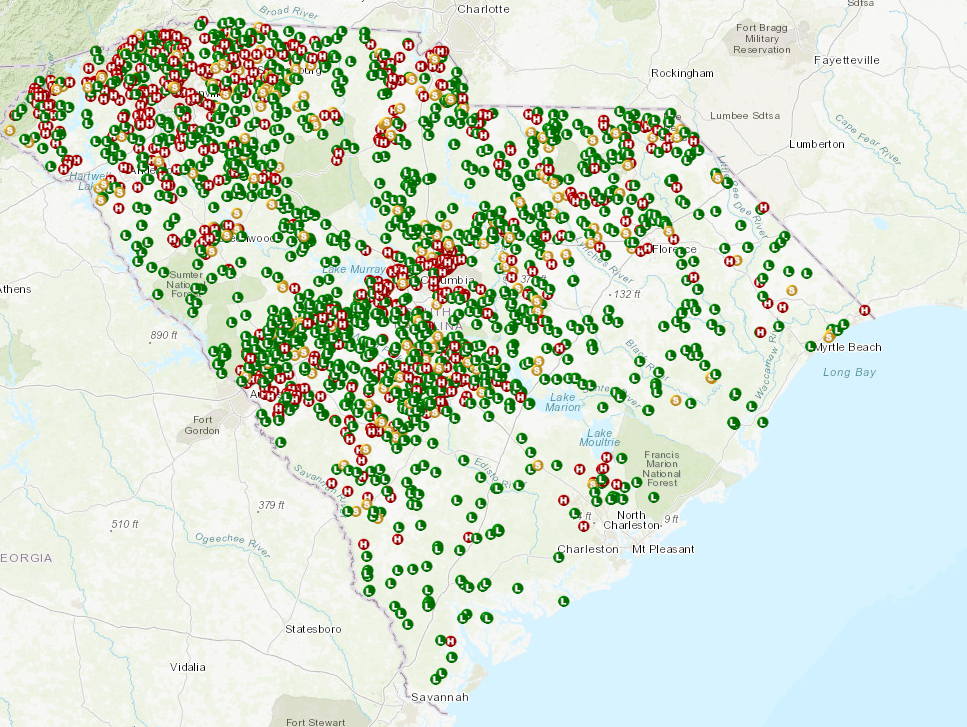Click the red H marker nearest Savannah

coord(450,640)
